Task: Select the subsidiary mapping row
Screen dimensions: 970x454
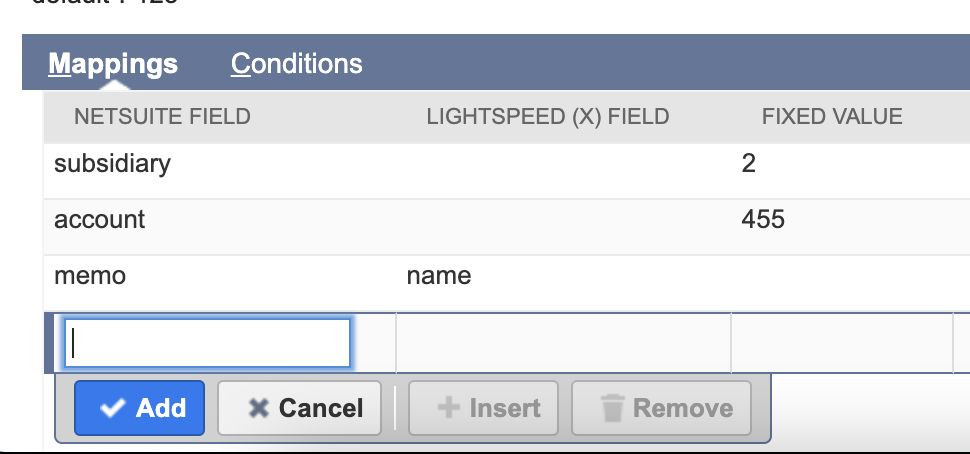Action: [x=112, y=164]
